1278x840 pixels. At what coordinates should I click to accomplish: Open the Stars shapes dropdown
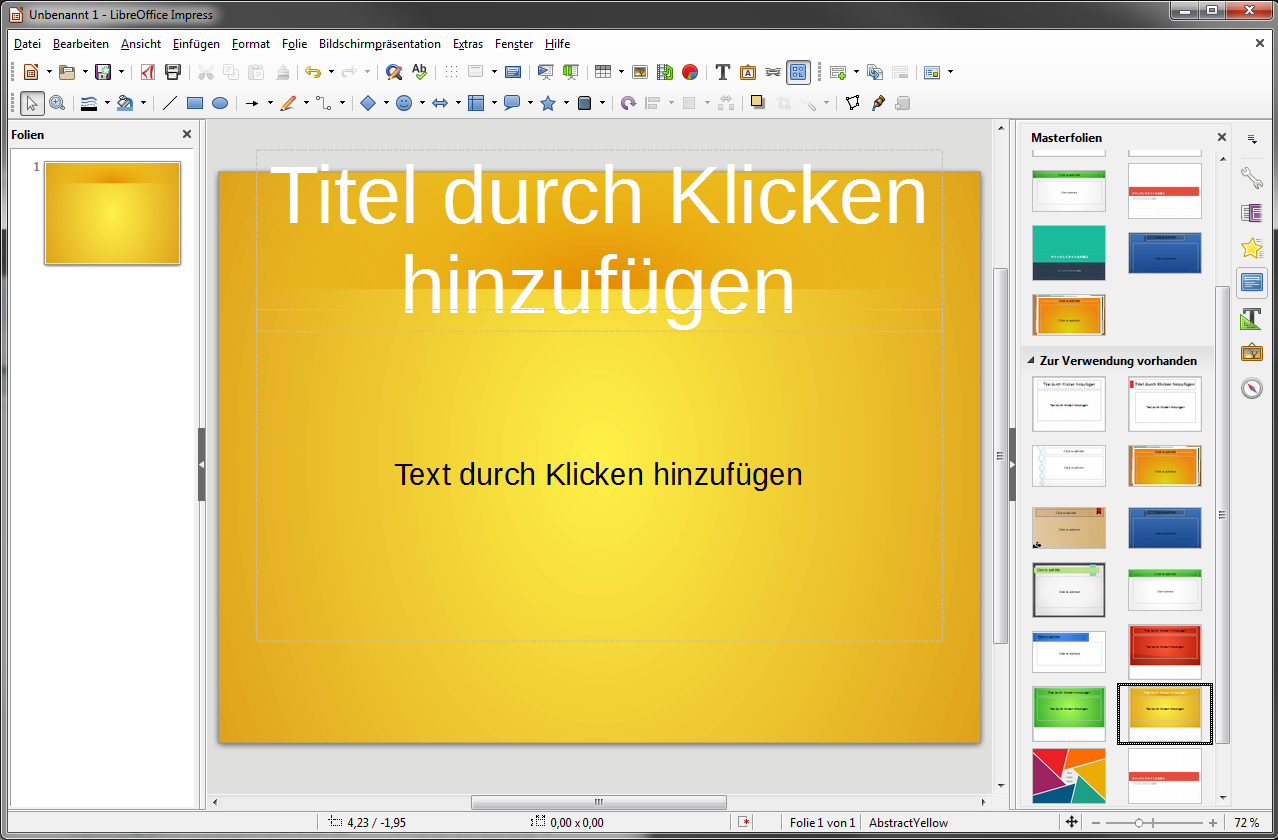pos(566,103)
